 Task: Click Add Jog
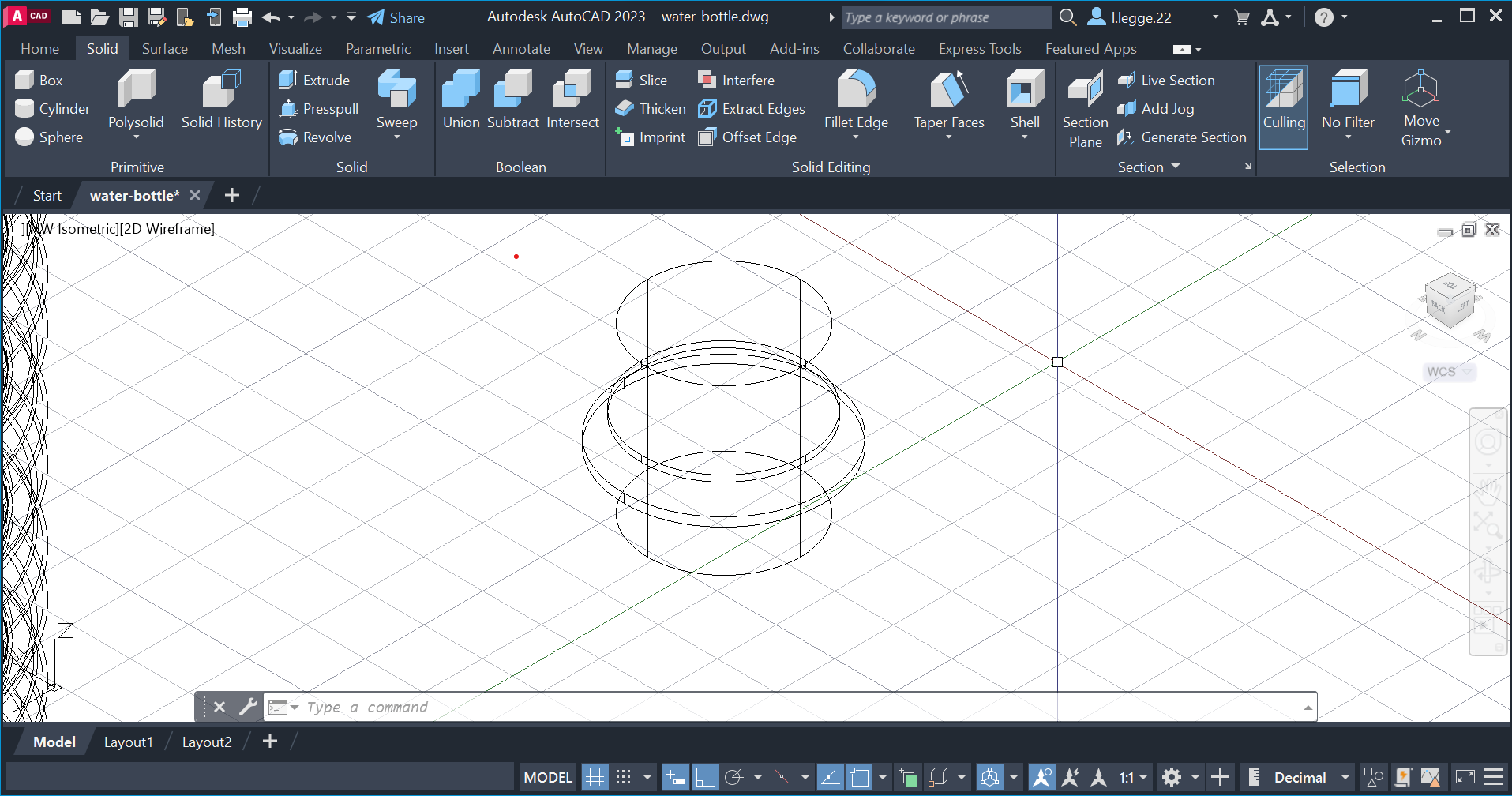(x=1156, y=108)
